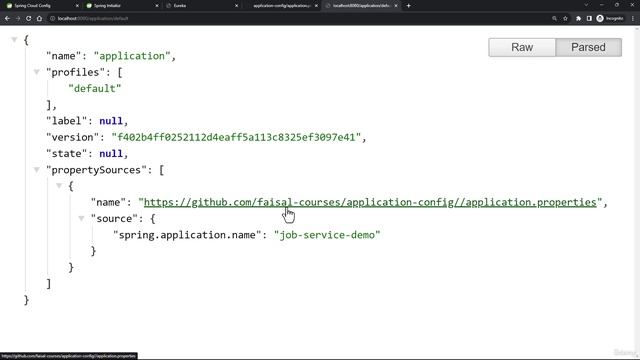Collapse the "source" object

point(82,219)
